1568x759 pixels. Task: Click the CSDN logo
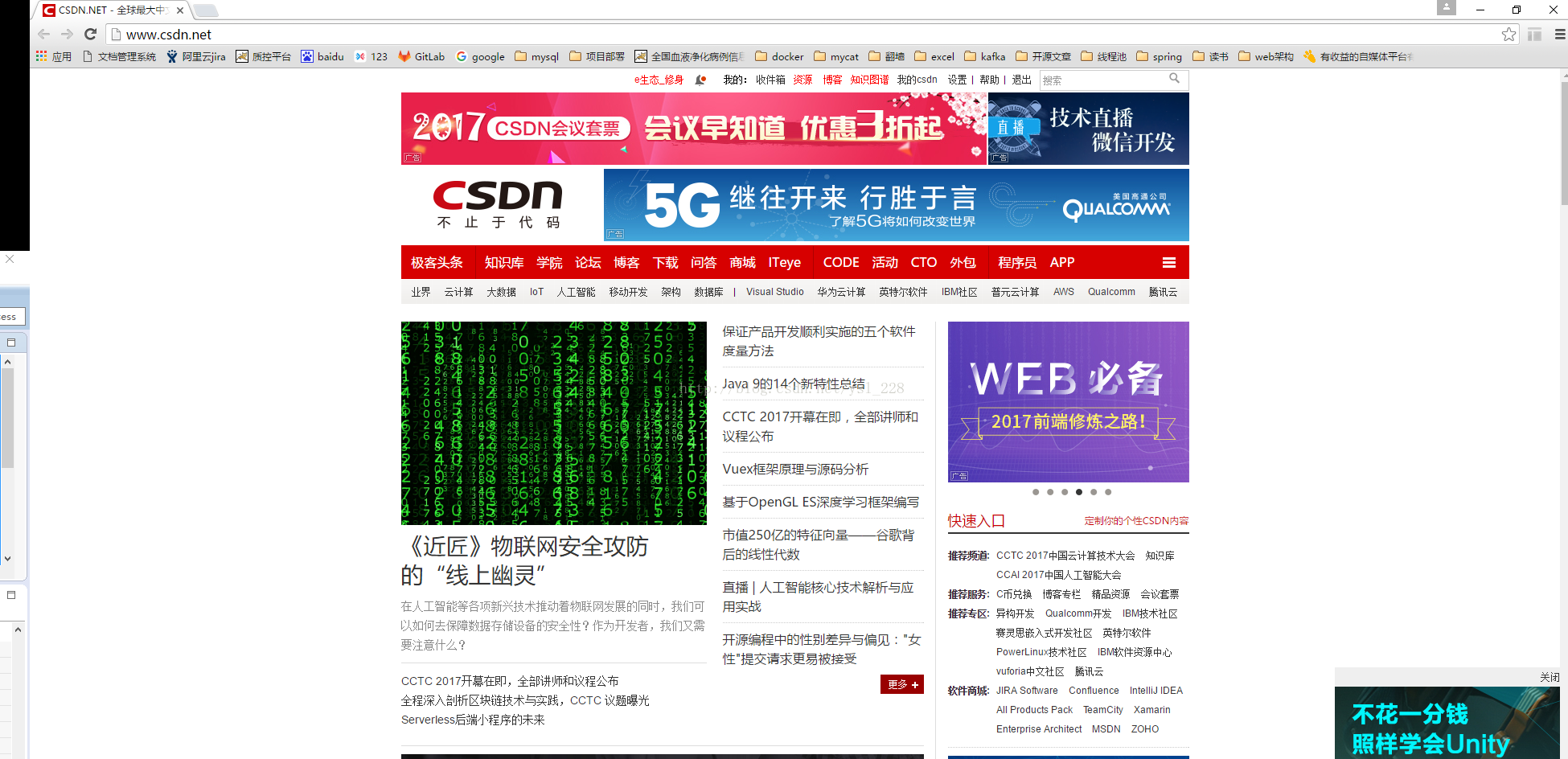pyautogui.click(x=498, y=205)
